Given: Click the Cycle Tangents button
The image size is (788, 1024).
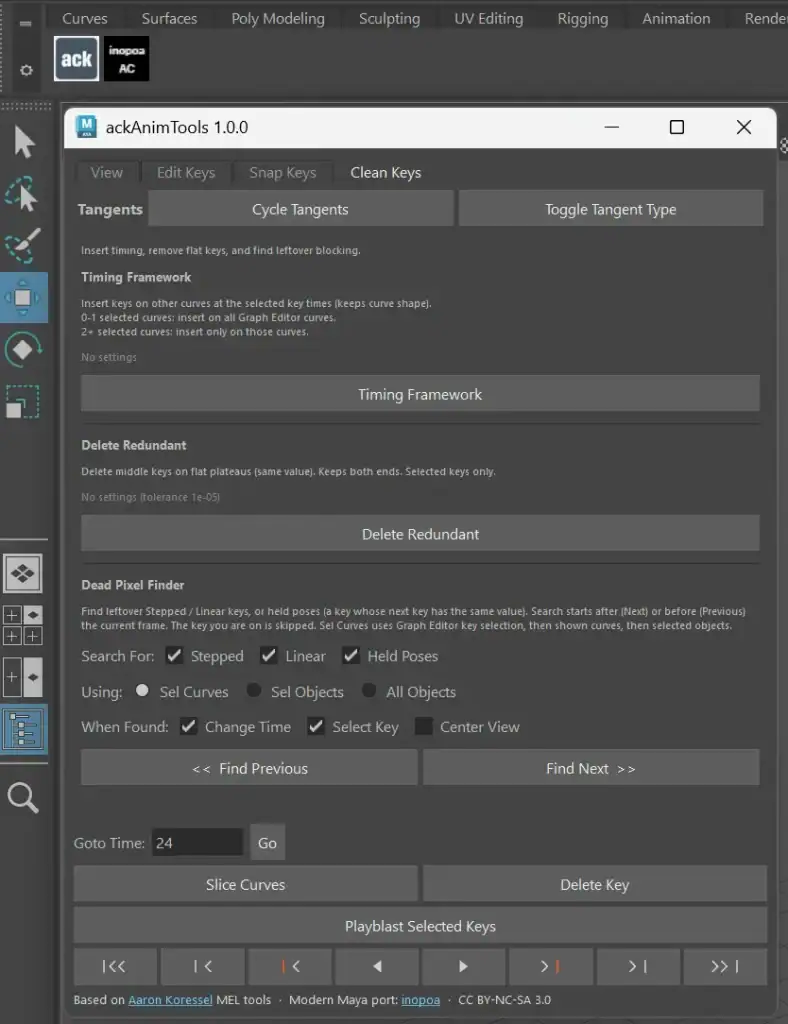Looking at the screenshot, I should coord(301,209).
